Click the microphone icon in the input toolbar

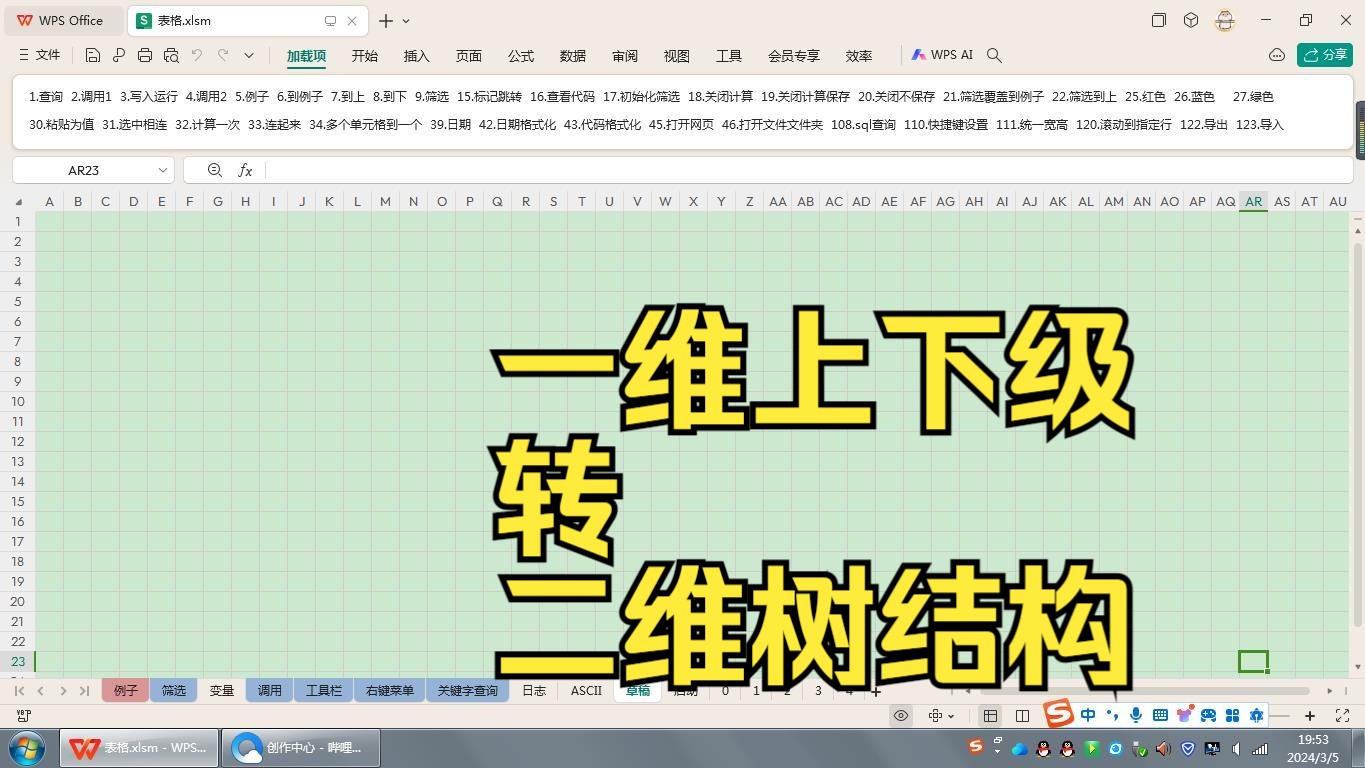tap(1136, 715)
